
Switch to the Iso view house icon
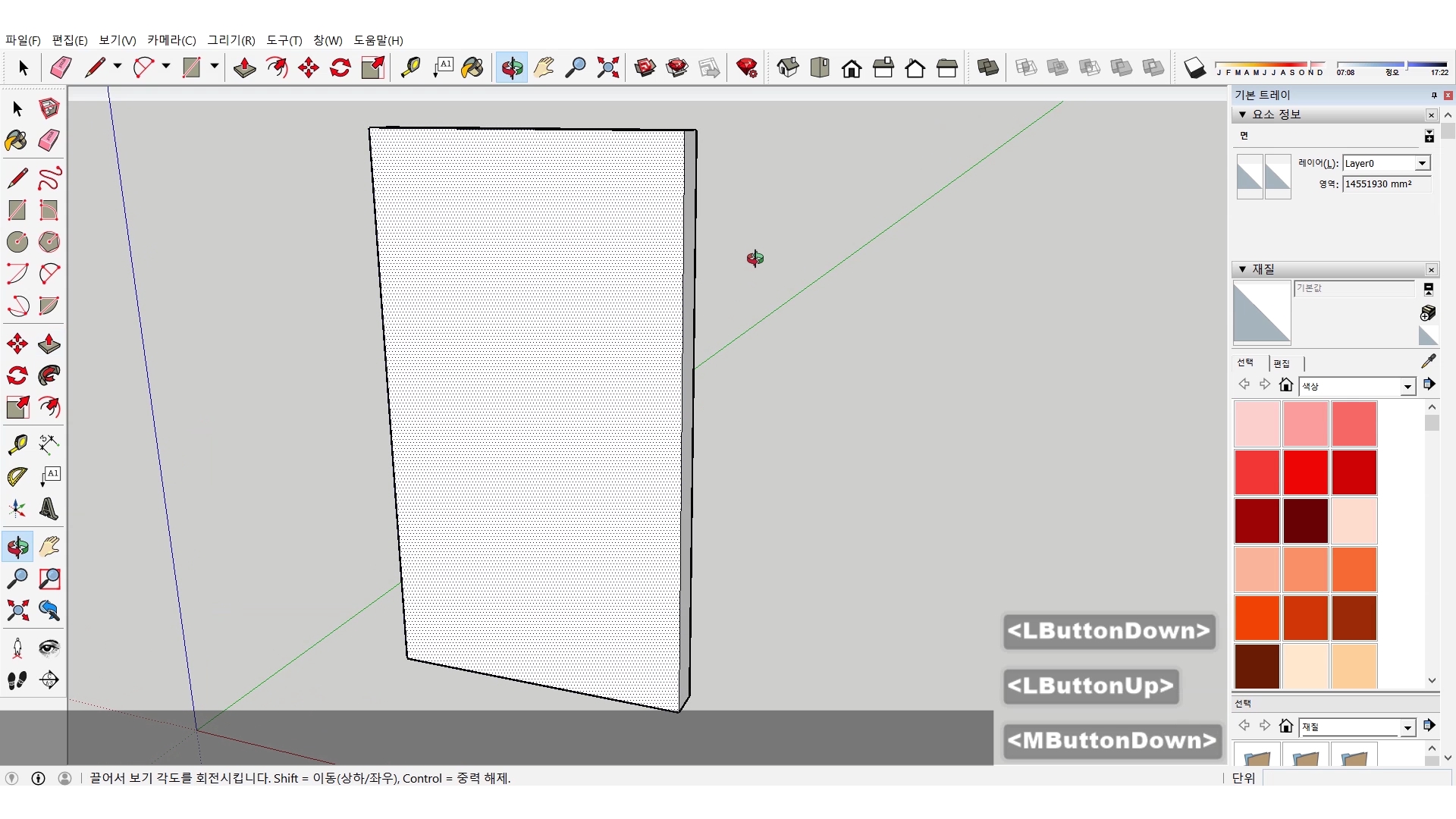[x=788, y=67]
